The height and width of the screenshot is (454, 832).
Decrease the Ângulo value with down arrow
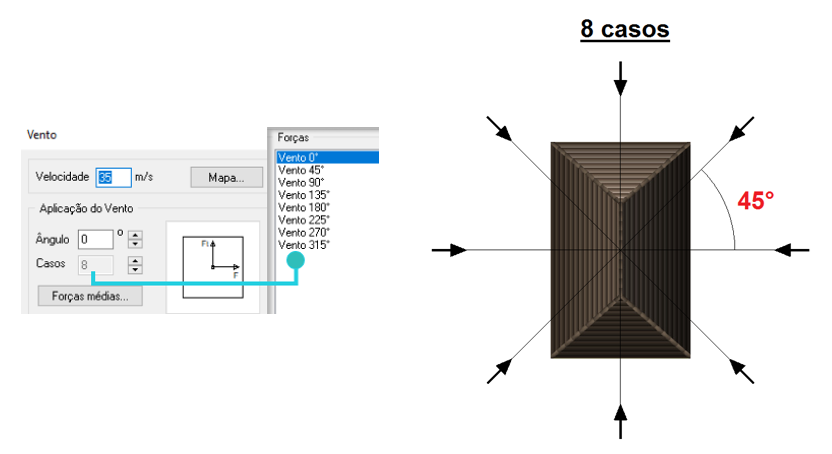click(135, 244)
